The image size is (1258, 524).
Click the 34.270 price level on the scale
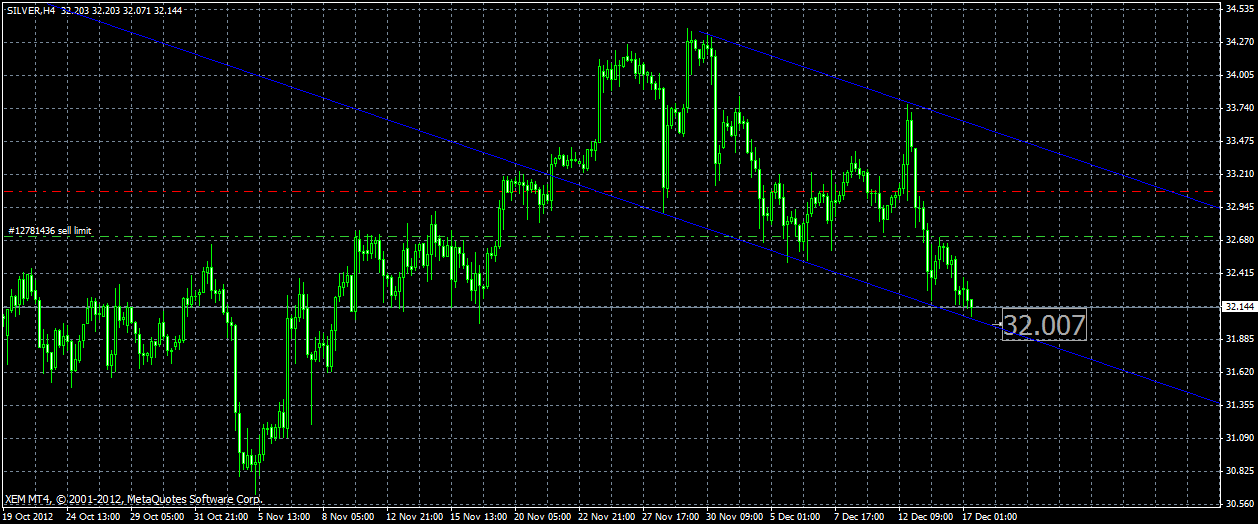coord(1241,41)
